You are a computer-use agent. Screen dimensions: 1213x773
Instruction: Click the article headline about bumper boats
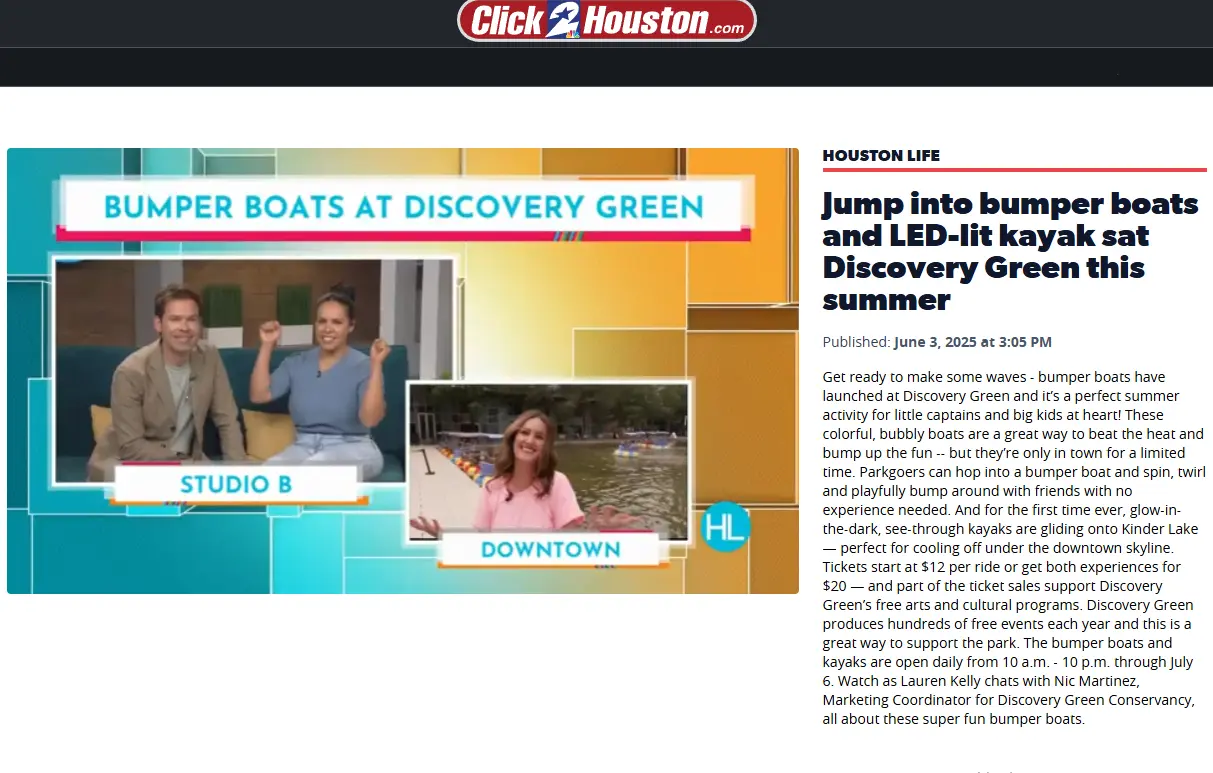(x=1010, y=251)
